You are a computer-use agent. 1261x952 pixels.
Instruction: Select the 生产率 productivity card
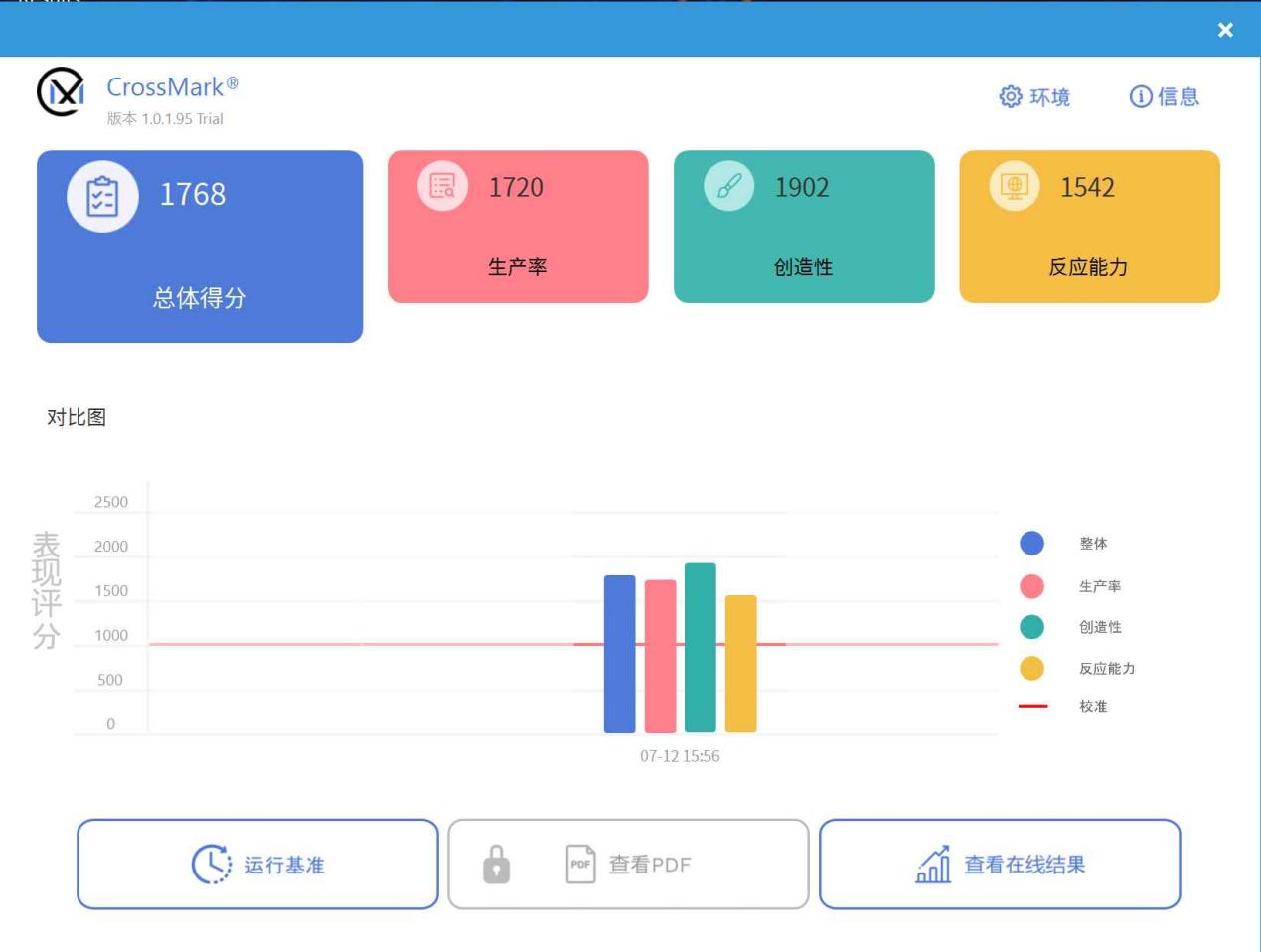tap(518, 227)
